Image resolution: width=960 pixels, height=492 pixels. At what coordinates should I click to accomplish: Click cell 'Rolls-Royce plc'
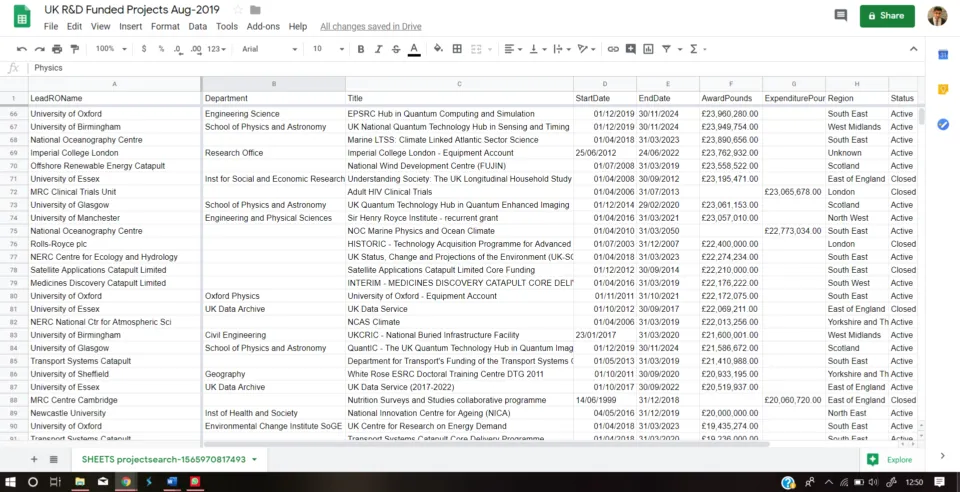tap(114, 244)
